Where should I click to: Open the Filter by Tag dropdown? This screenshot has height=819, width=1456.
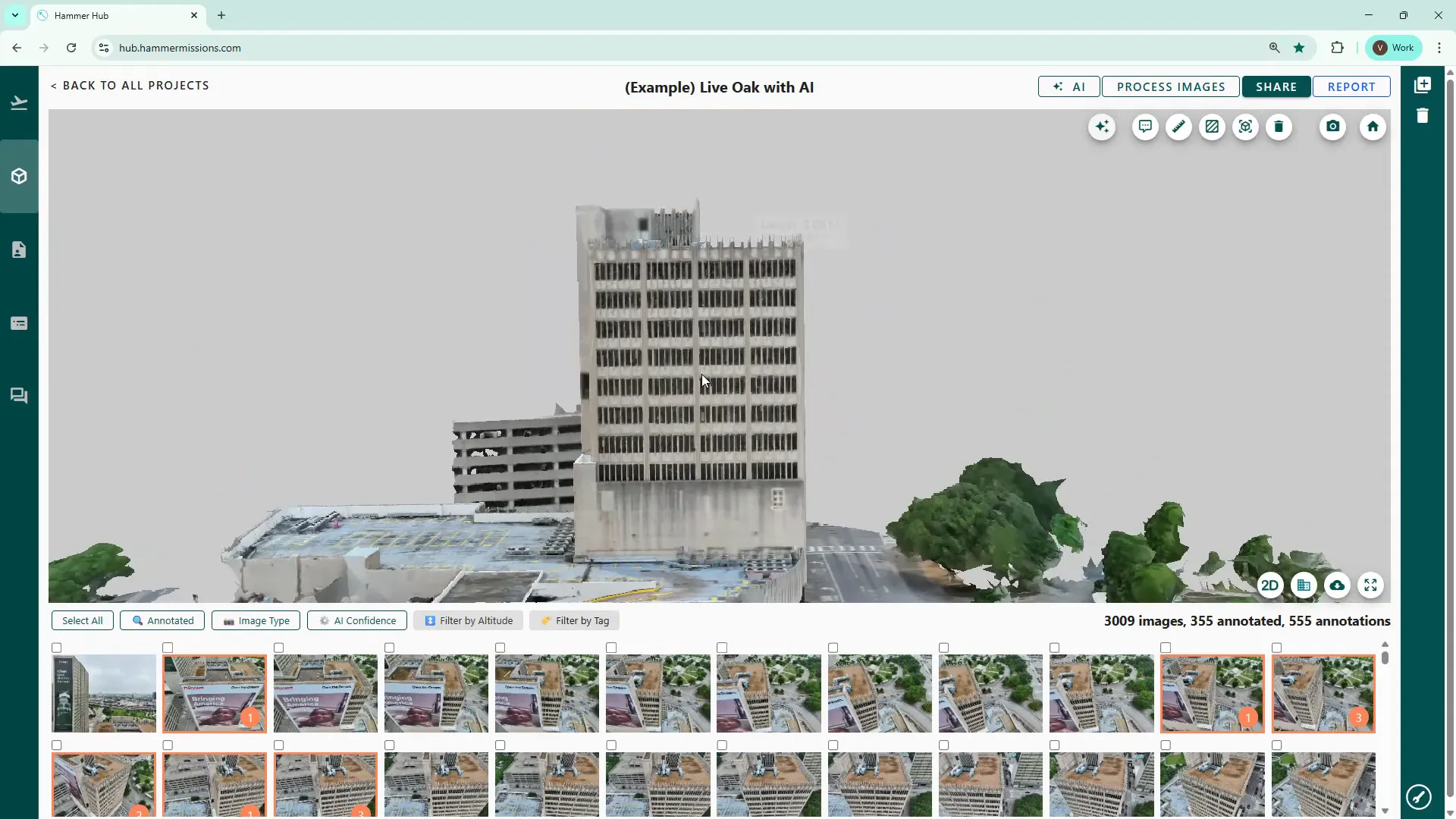click(x=574, y=620)
